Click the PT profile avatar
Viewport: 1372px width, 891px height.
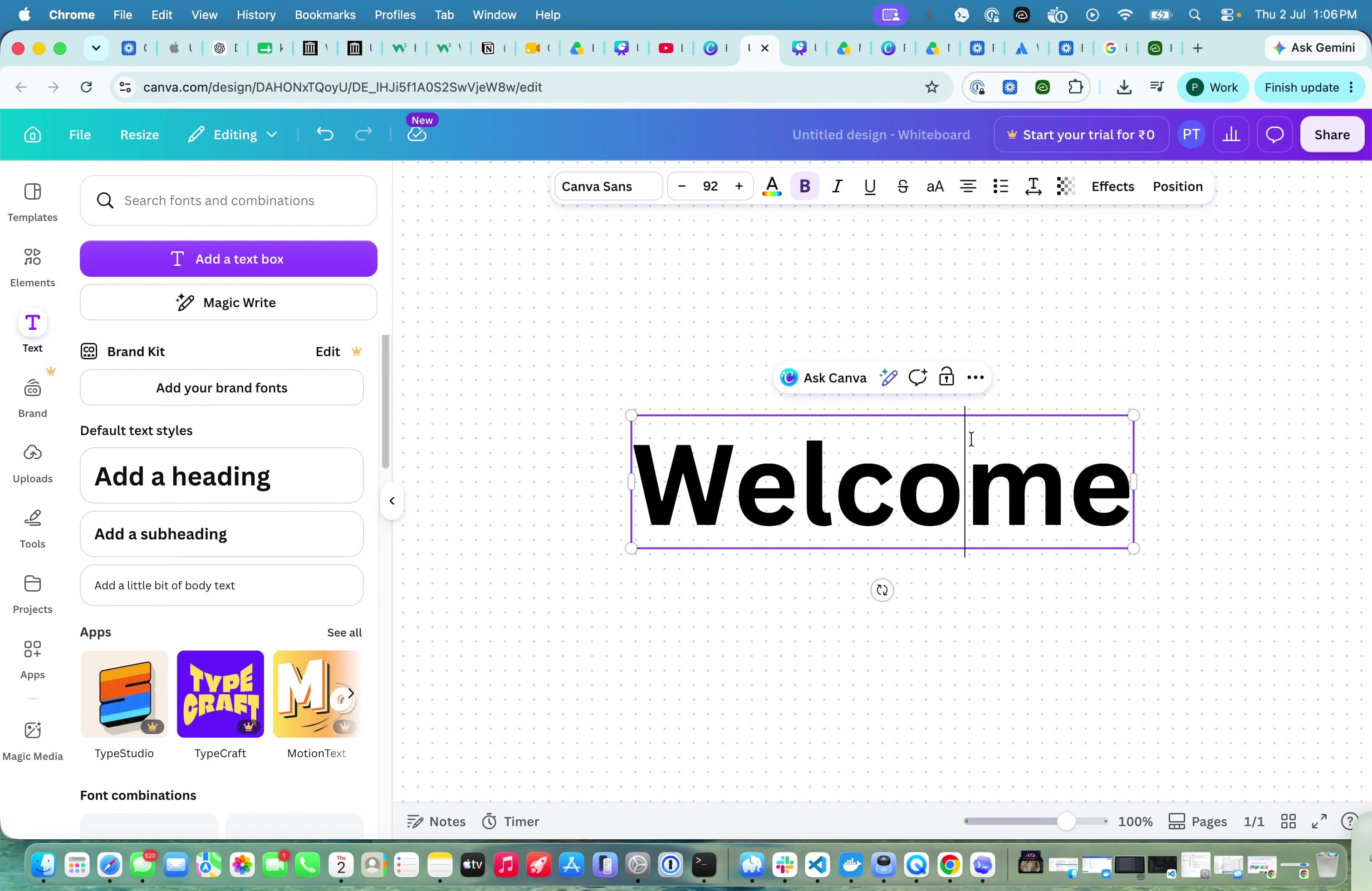point(1191,135)
